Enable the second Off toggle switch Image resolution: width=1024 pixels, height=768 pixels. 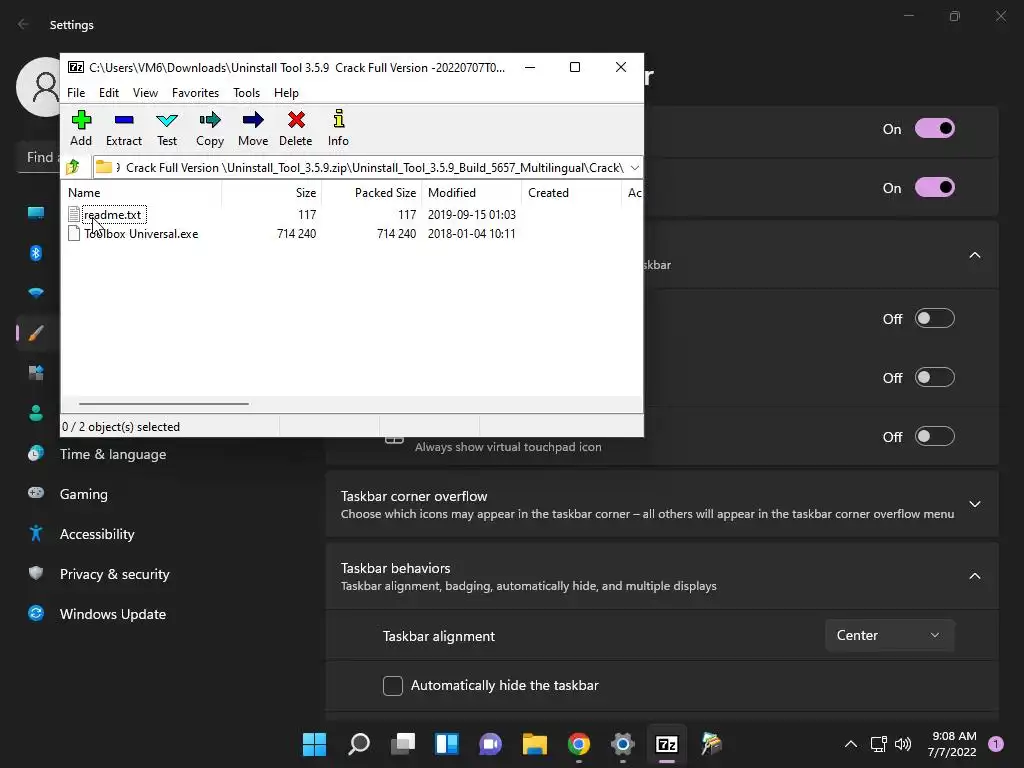(x=935, y=377)
